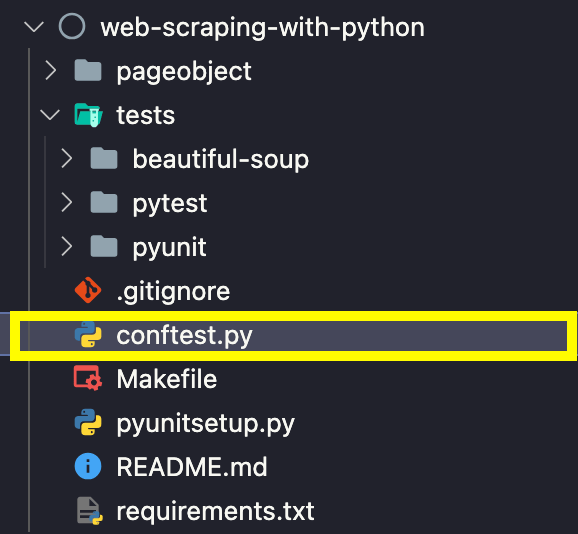The image size is (578, 534).
Task: Open the requirements.txt file
Action: (215, 511)
